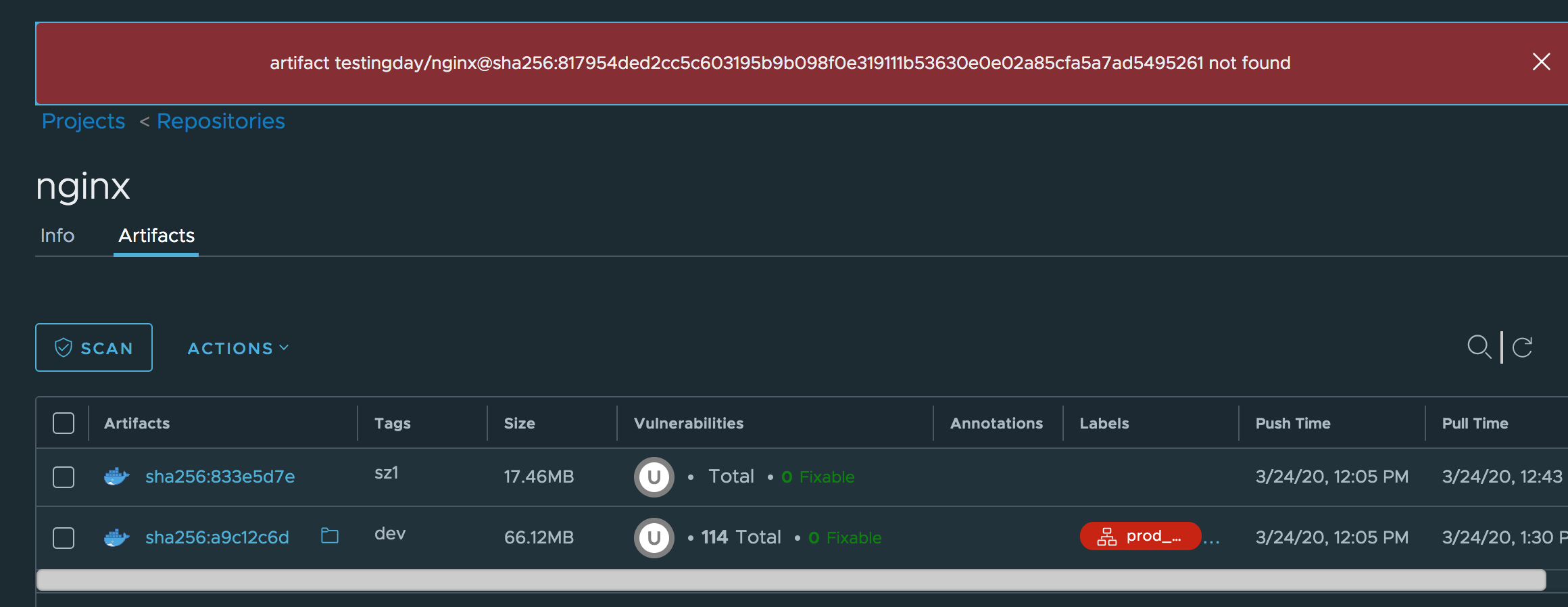Expand the labels ellipsis in dev row
Screen dimensions: 1568x607
click(1212, 541)
